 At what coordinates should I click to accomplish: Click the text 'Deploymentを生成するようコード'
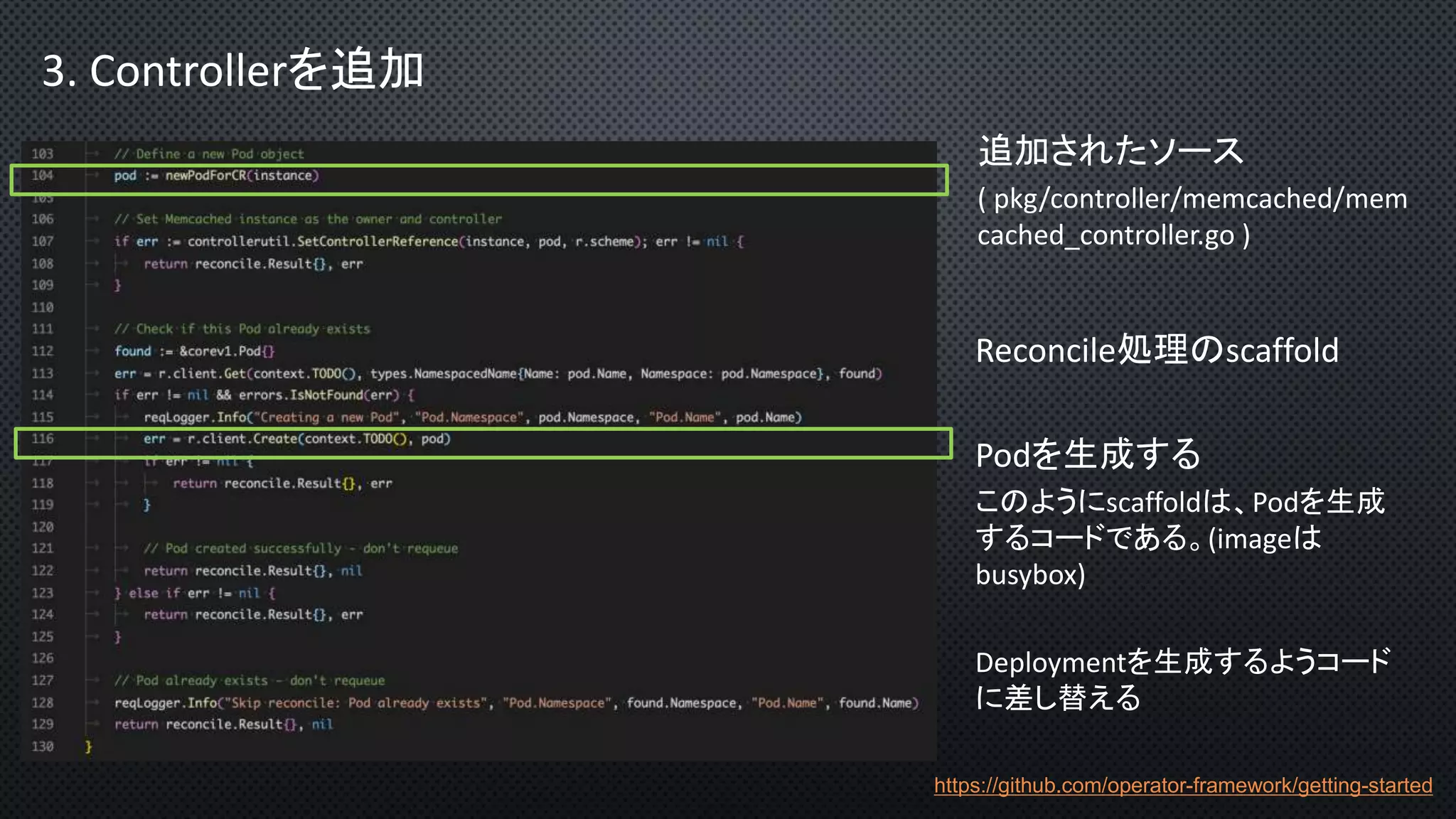point(1183,663)
